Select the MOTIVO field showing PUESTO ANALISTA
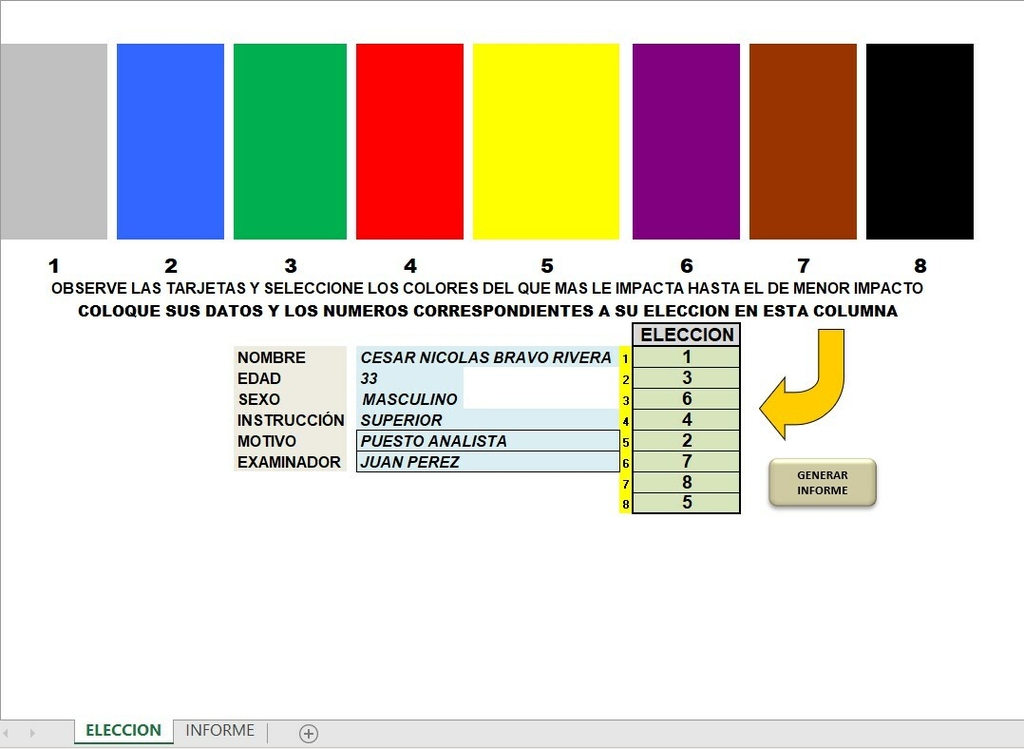 click(x=487, y=440)
